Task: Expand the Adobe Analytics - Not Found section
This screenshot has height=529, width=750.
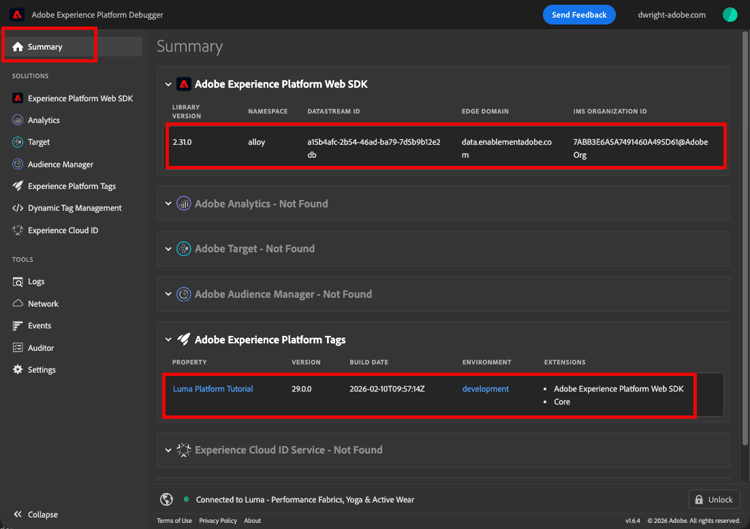Action: [168, 204]
